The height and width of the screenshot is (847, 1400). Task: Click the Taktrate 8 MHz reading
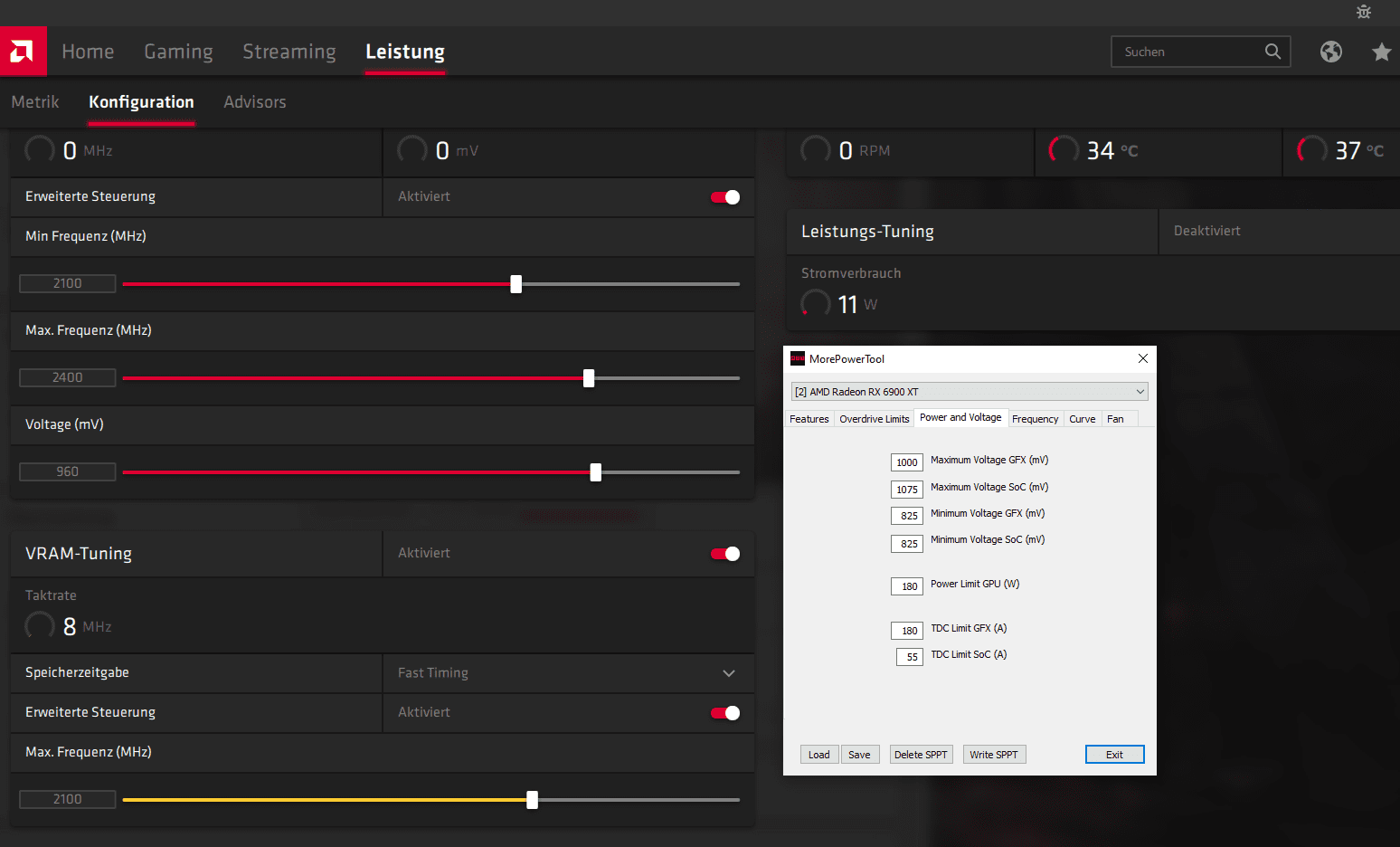click(69, 626)
